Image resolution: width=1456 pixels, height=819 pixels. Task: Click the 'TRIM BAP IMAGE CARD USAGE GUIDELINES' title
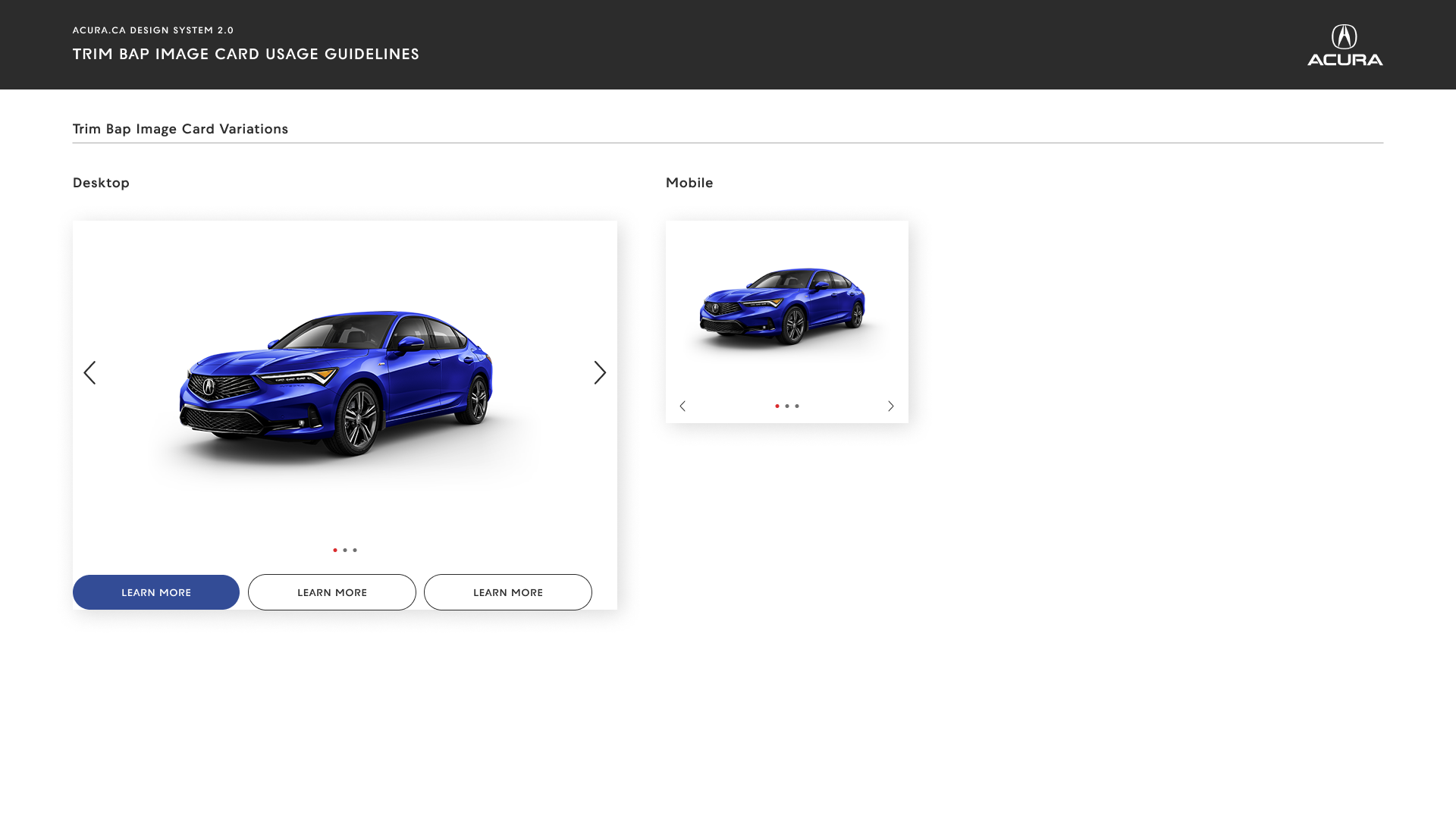coord(246,54)
